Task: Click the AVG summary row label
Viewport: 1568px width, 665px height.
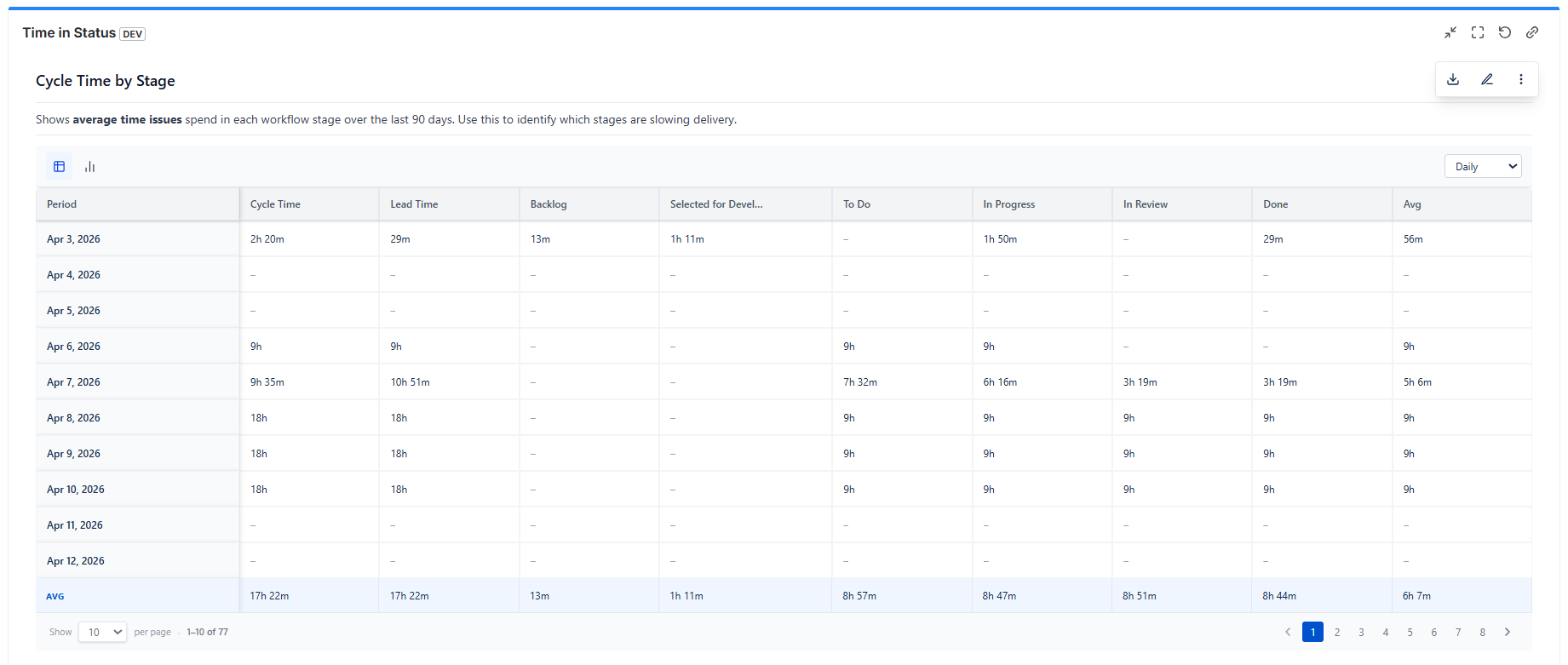Action: pyautogui.click(x=55, y=596)
